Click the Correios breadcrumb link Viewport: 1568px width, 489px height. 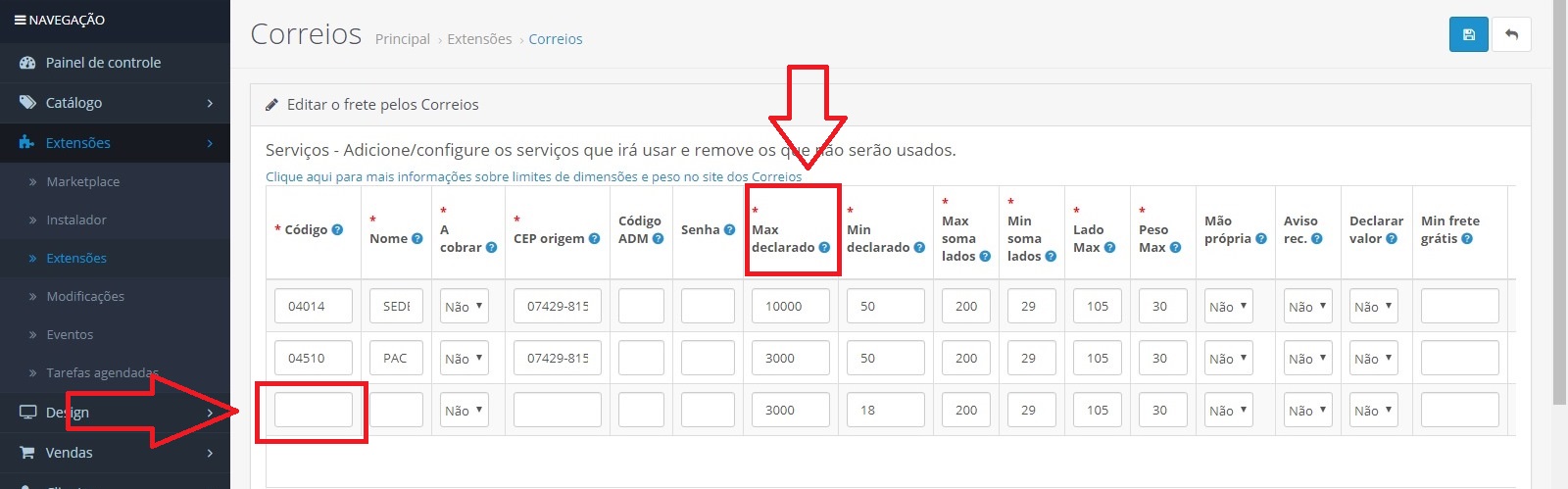click(x=556, y=39)
